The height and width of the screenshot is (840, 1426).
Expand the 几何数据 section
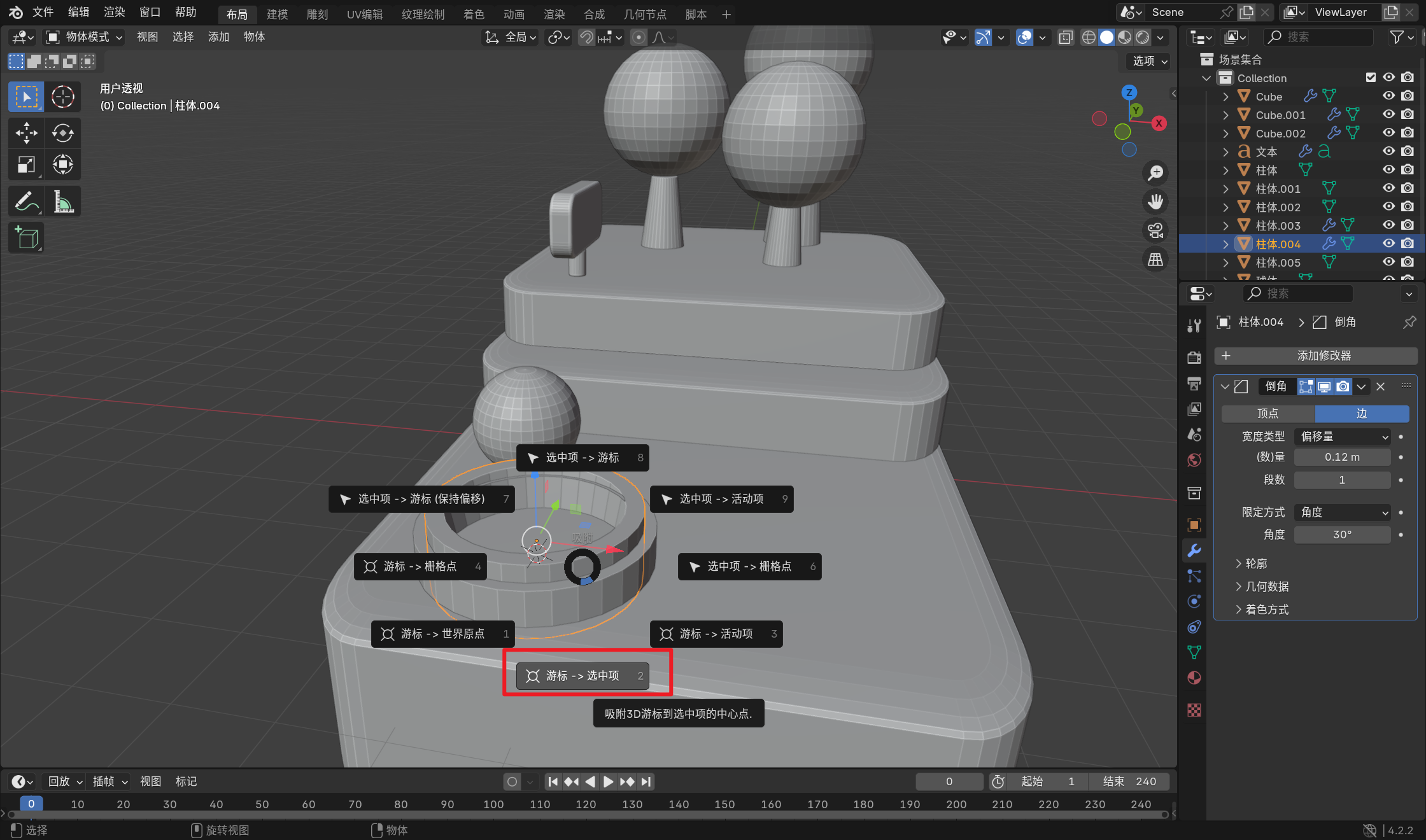[x=1267, y=587]
